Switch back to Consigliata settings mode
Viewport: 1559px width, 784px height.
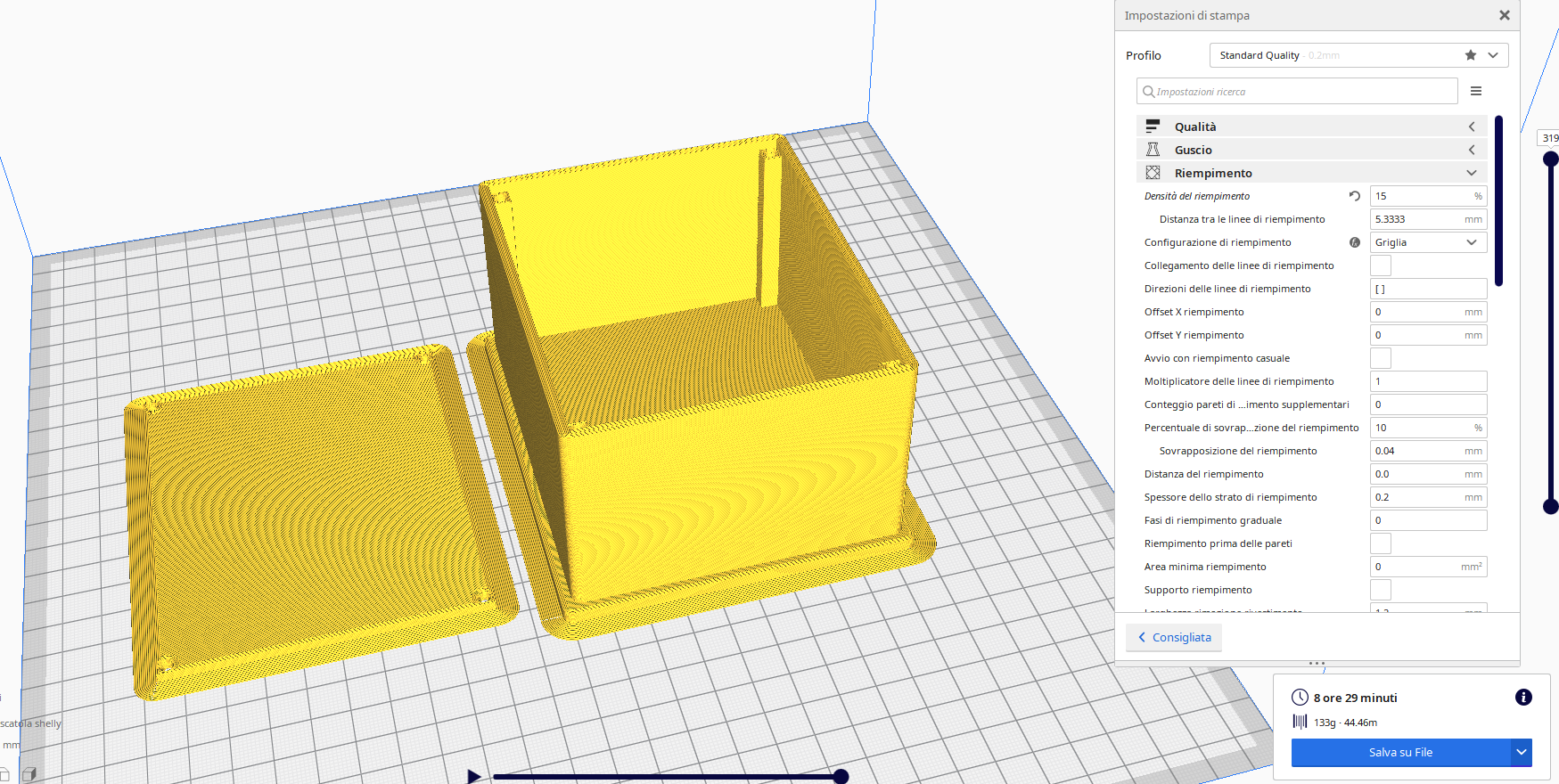click(1174, 637)
